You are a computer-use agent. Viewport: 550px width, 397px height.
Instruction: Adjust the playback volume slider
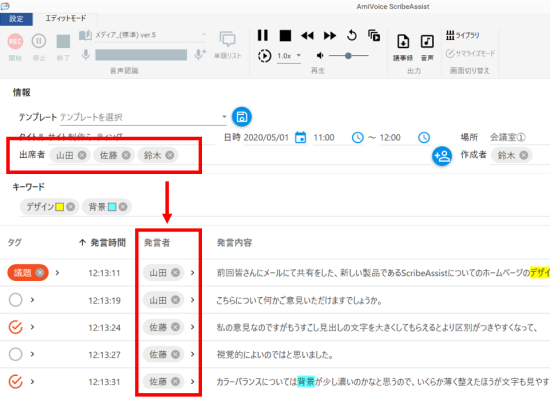pos(348,55)
